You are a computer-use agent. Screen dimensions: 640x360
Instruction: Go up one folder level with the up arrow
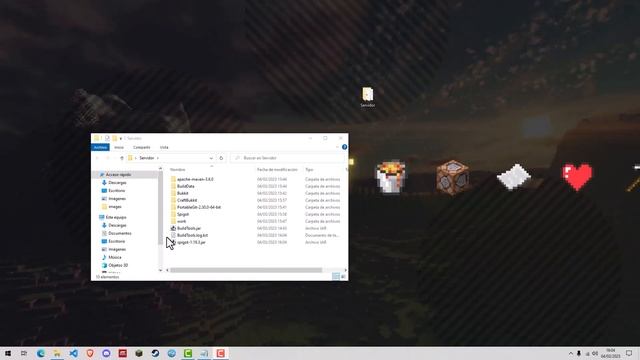tap(122, 158)
